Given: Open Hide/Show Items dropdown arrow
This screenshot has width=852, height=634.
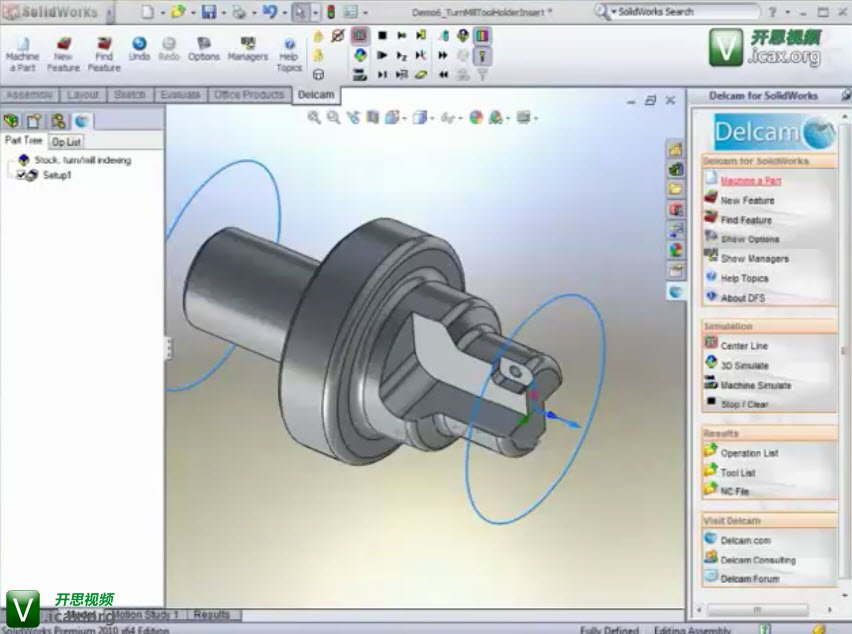Looking at the screenshot, I should coord(461,118).
